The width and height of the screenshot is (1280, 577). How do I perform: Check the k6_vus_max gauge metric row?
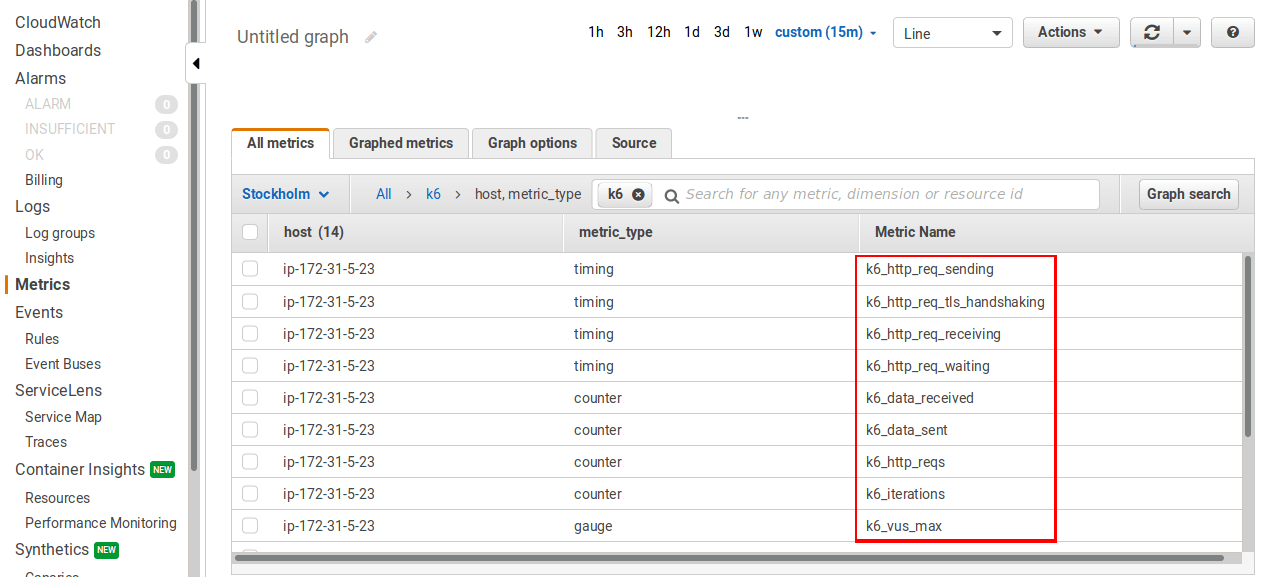[250, 525]
